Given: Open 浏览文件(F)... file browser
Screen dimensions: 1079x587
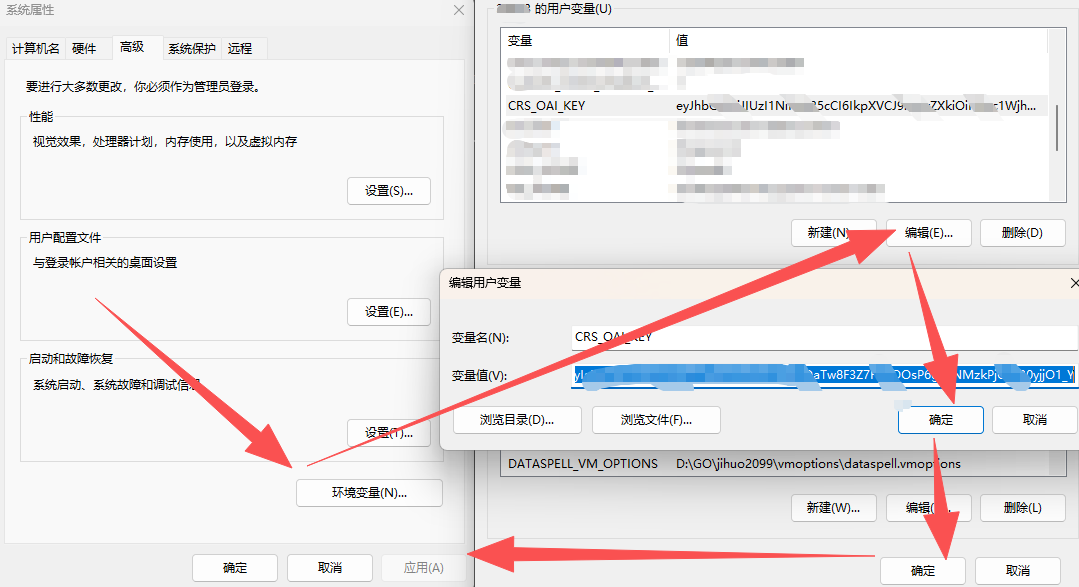Looking at the screenshot, I should [x=656, y=420].
